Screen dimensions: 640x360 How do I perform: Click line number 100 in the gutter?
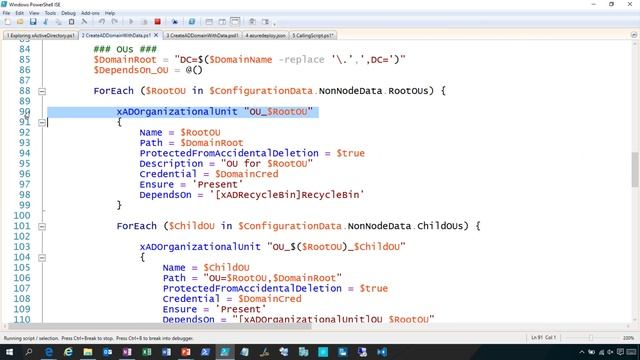click(x=22, y=216)
